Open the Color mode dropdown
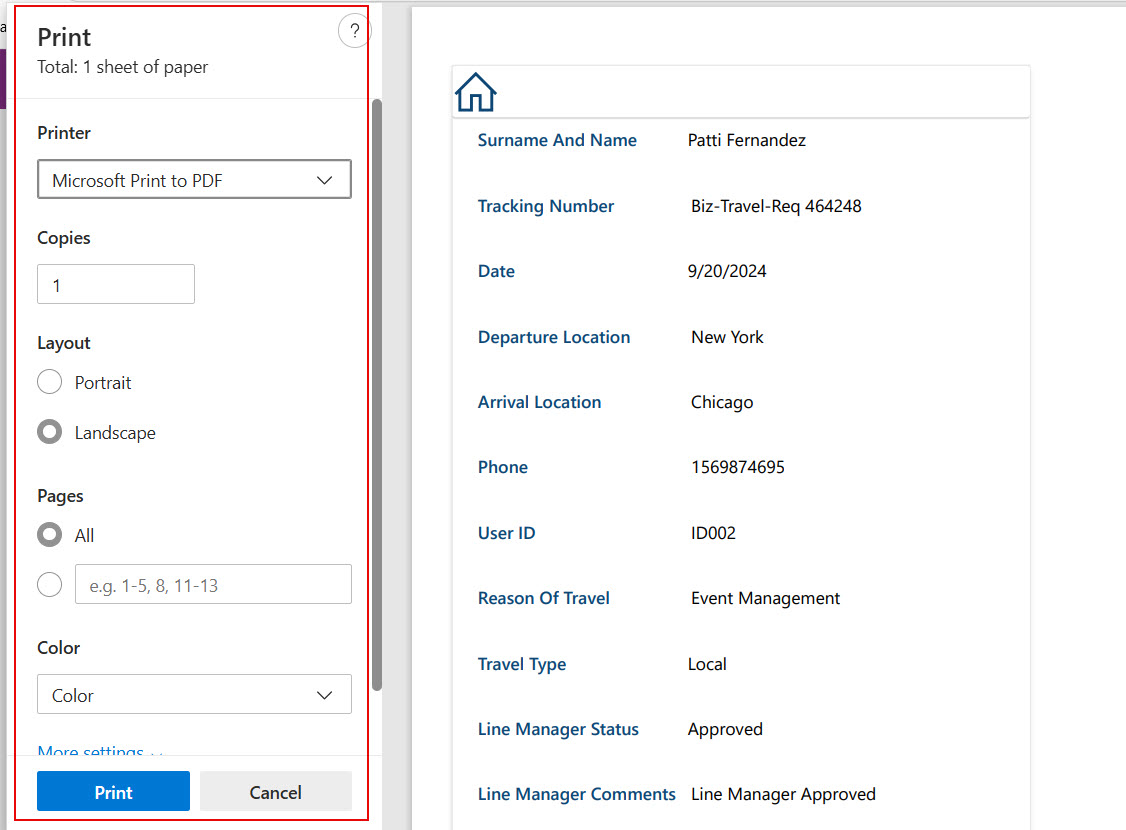This screenshot has height=830, width=1126. click(194, 694)
